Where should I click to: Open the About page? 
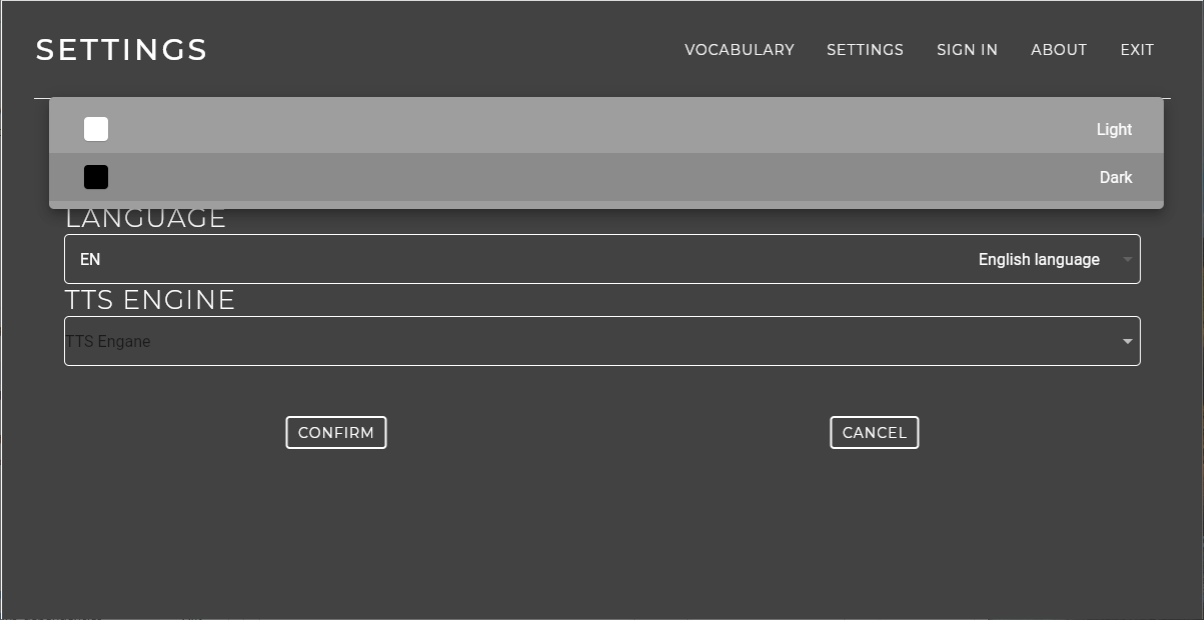1058,50
